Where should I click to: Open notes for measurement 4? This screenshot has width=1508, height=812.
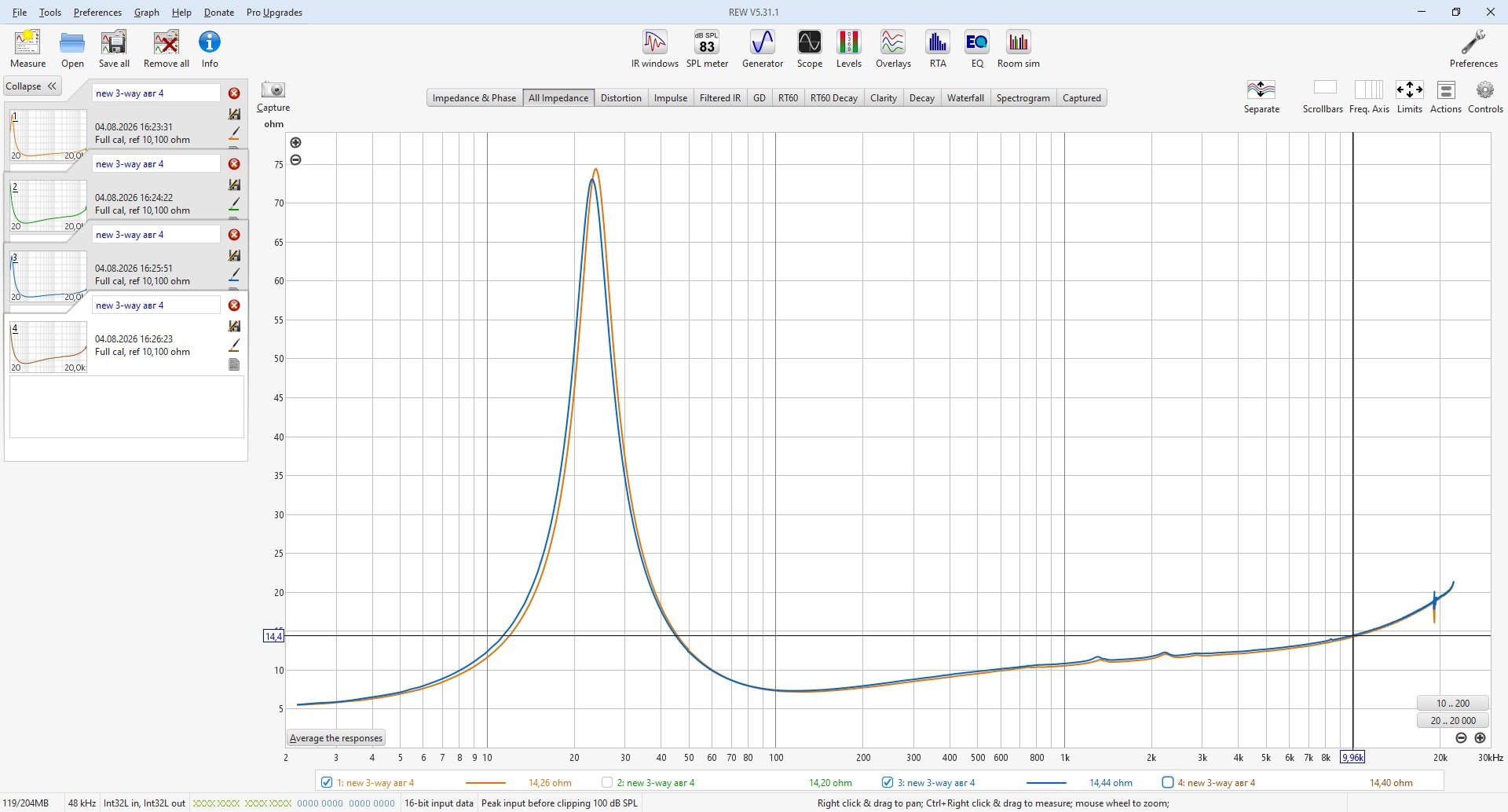[234, 364]
